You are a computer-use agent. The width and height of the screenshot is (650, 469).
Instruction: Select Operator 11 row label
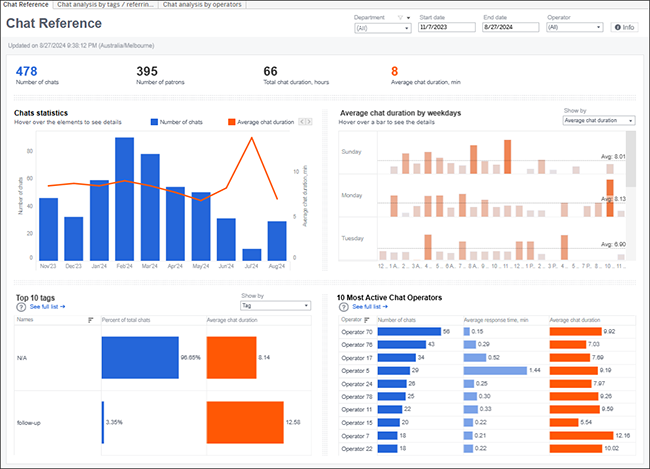tap(357, 410)
